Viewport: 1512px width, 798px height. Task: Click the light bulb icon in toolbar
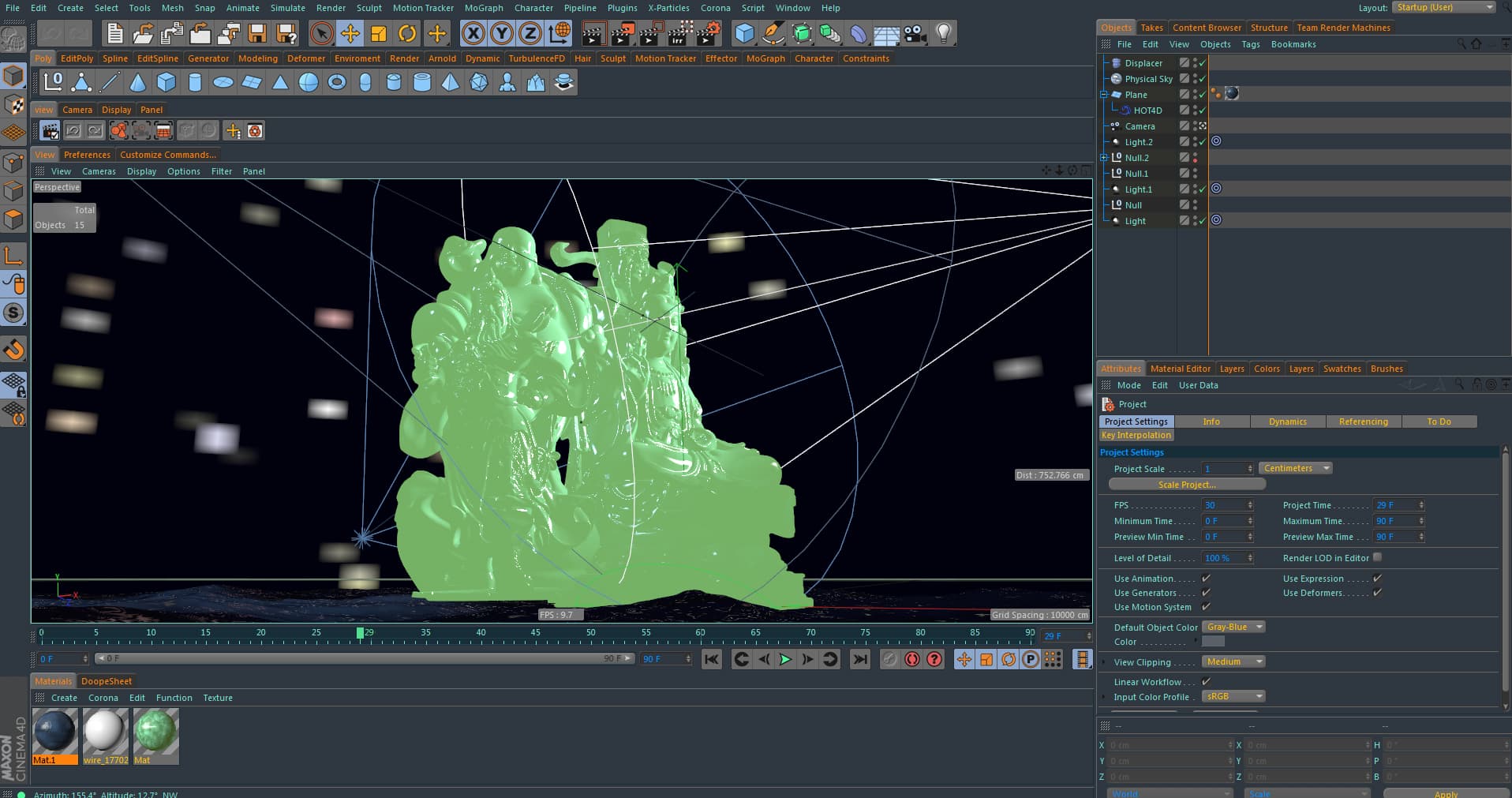[x=943, y=33]
